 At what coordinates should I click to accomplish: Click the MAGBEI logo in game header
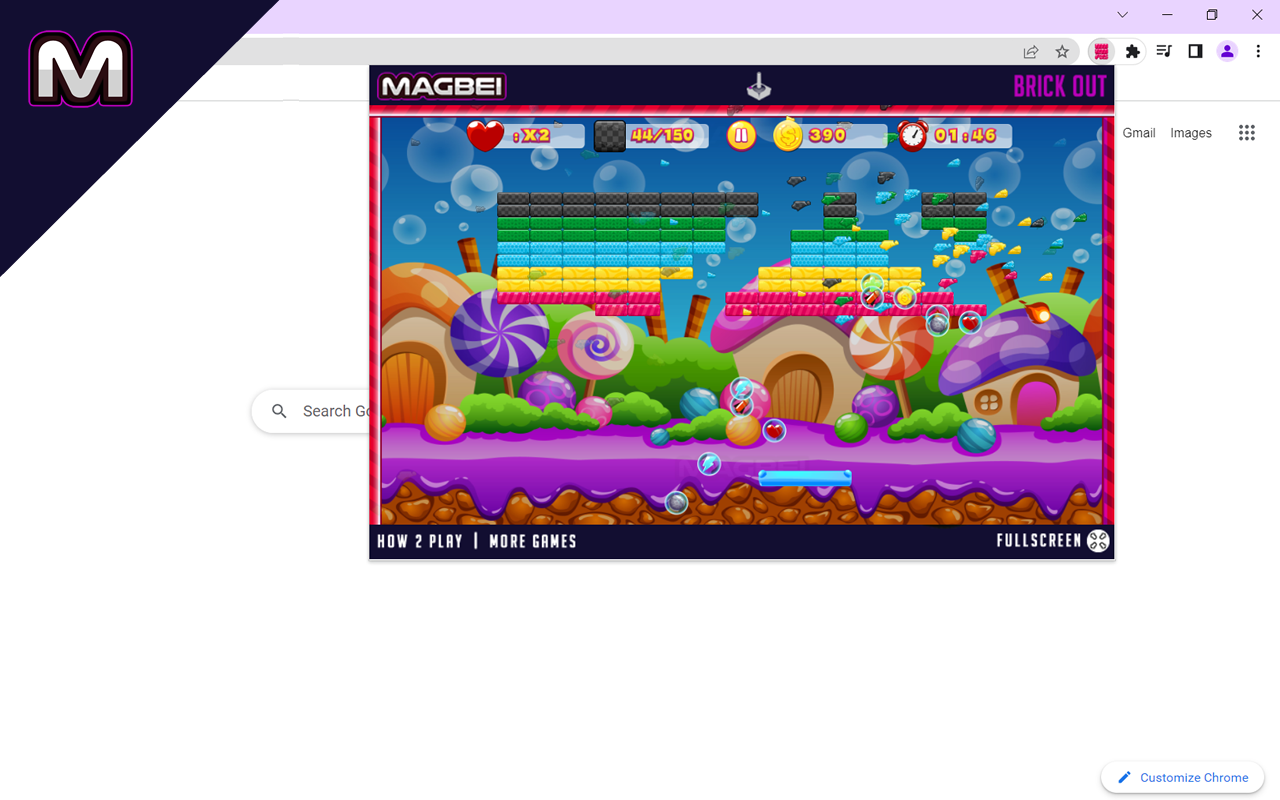coord(441,87)
